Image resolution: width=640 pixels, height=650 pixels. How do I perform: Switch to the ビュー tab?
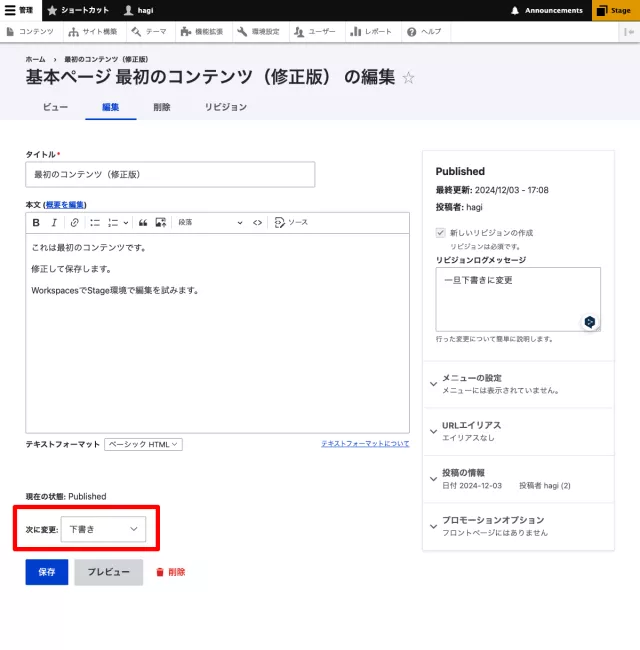(x=55, y=107)
